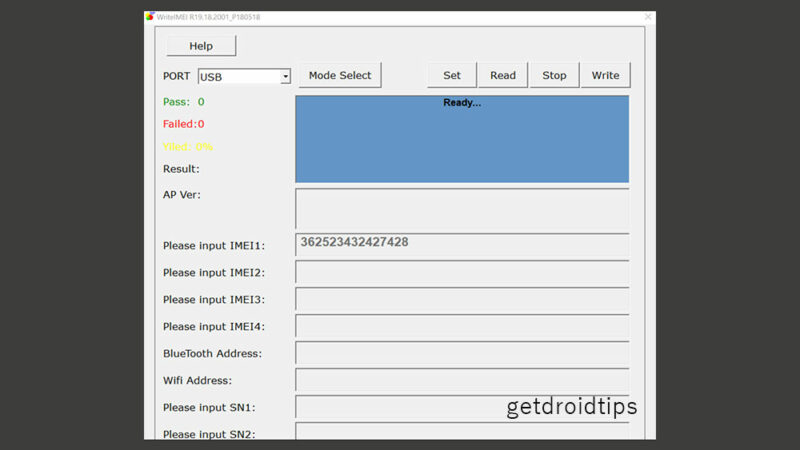Screen dimensions: 800x450
Task: Click the red Failed:0 counter
Action: (184, 124)
